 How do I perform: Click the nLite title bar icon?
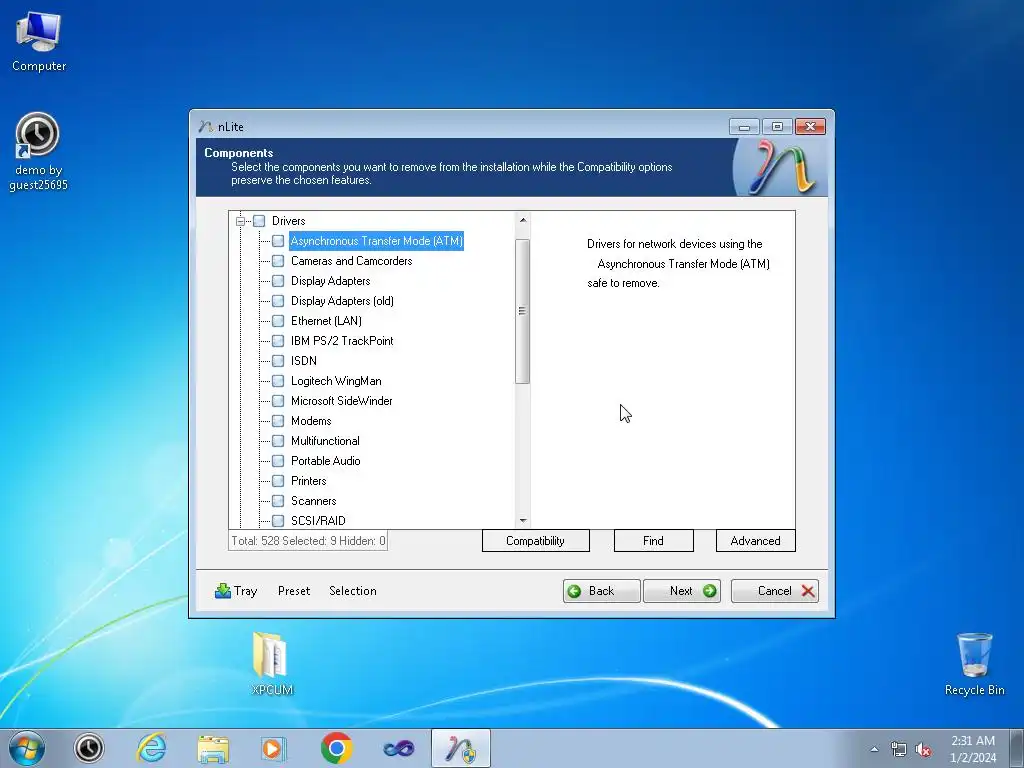(206, 127)
